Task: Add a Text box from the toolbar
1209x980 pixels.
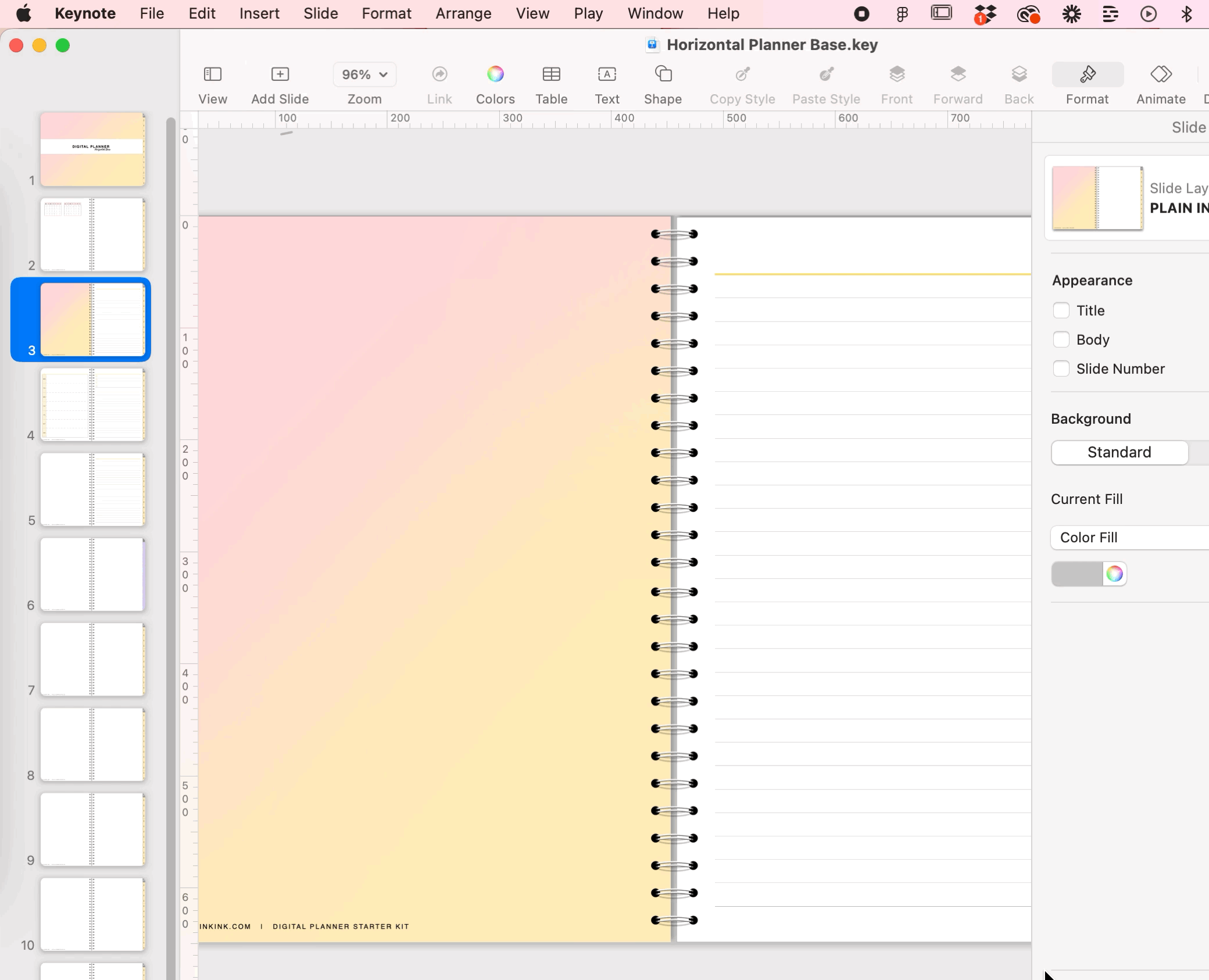Action: click(607, 74)
